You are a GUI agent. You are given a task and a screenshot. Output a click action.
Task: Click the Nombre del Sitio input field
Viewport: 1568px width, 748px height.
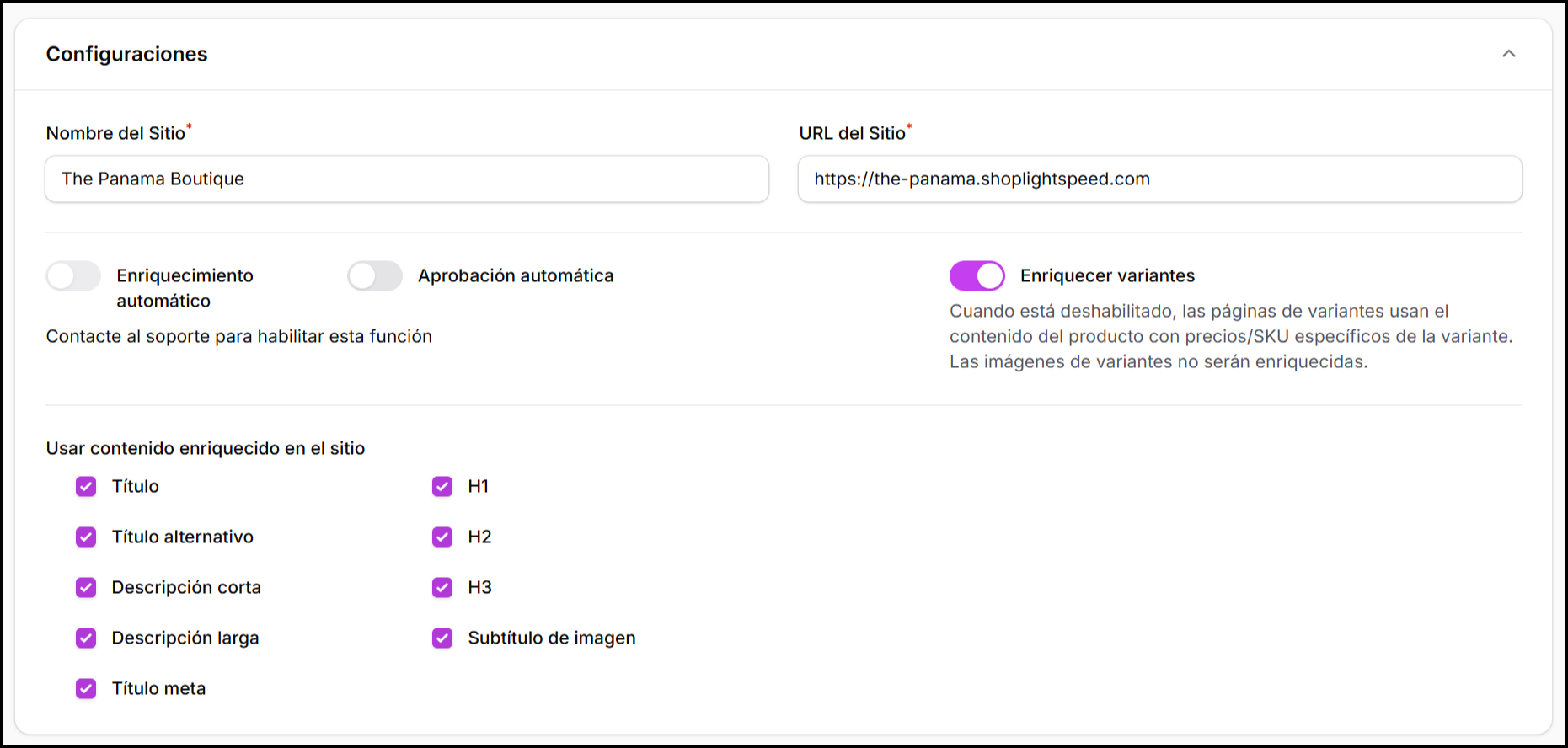point(406,179)
